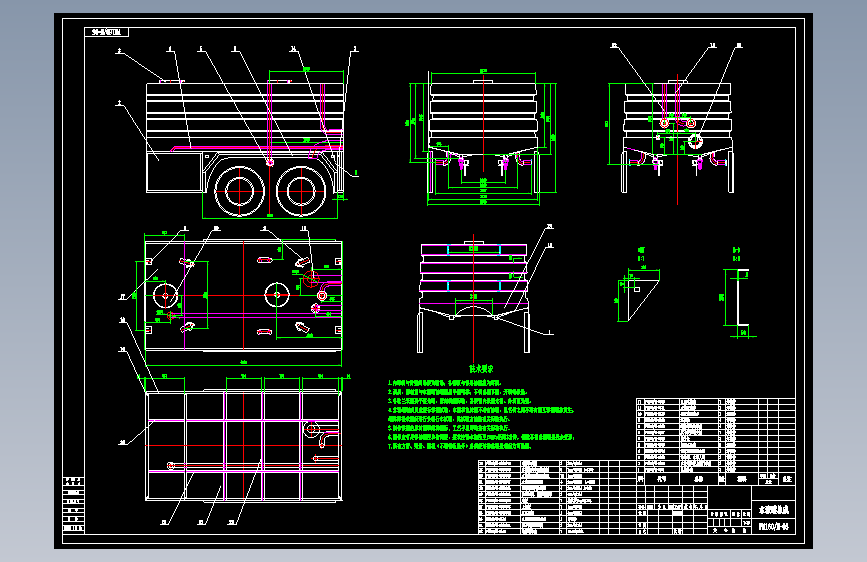Select the empty box left of the wheels in the side view
Viewport: 867px width, 562px height.
click(x=174, y=172)
